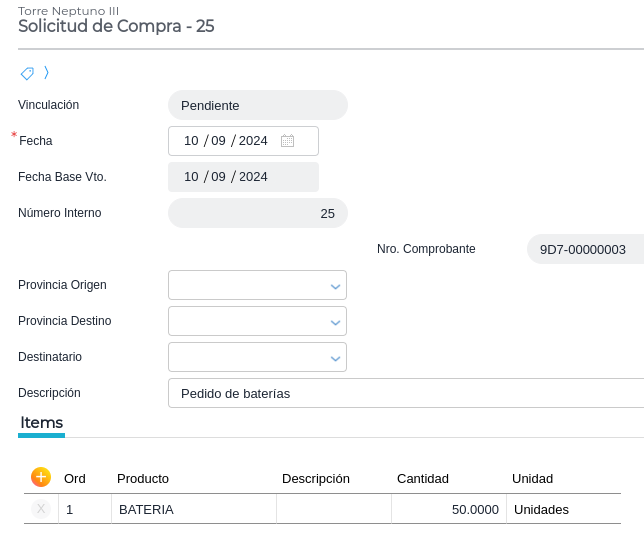This screenshot has width=644, height=545.
Task: Click the Vinculación Pendiente field
Action: [x=257, y=105]
